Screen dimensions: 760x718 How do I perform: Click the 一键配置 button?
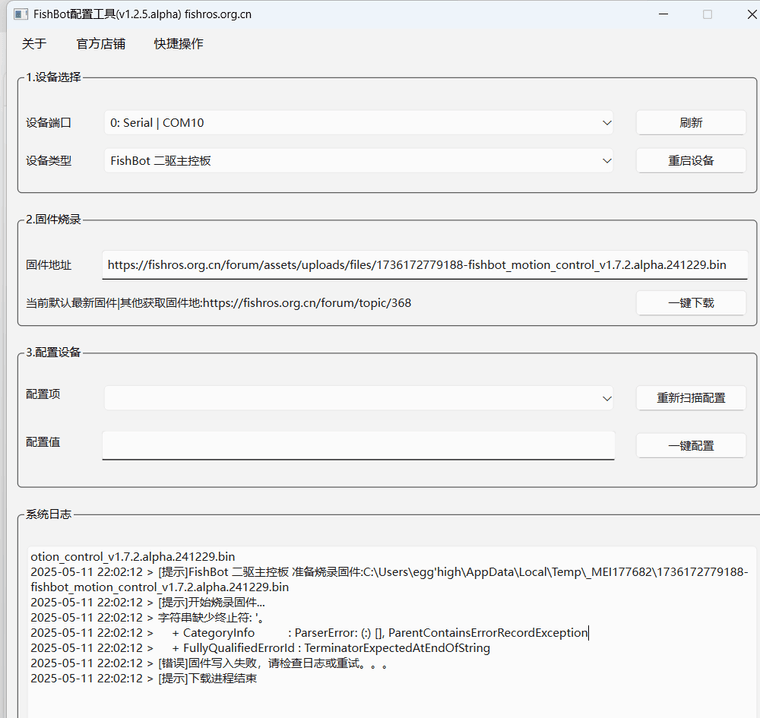(x=691, y=446)
